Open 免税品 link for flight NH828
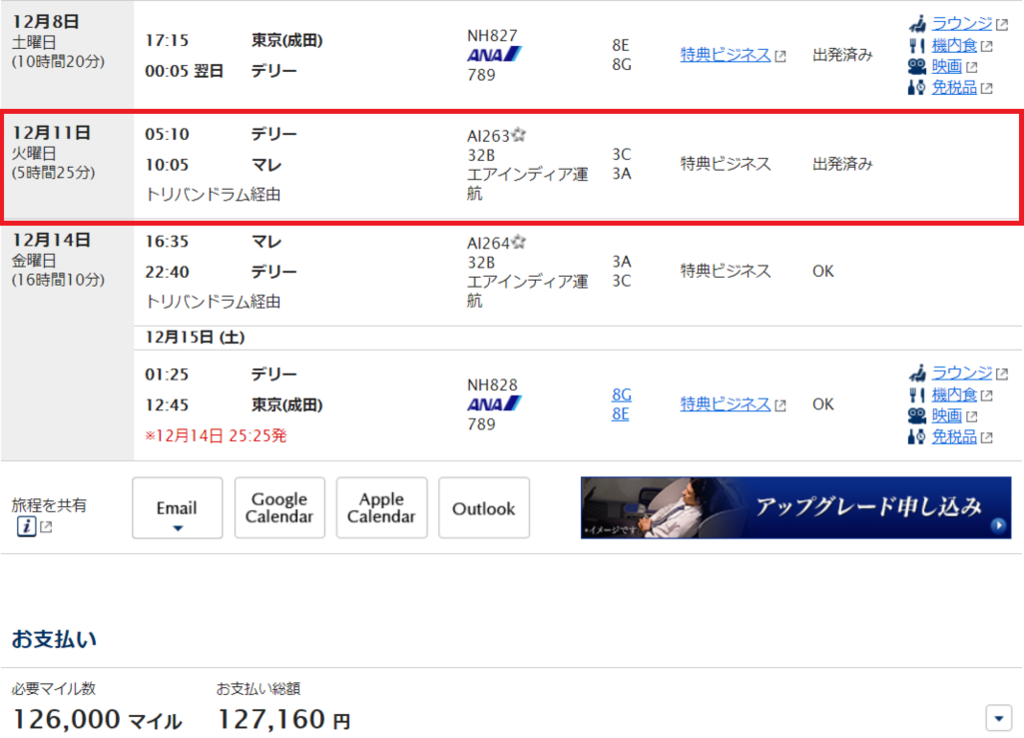Viewport: 1024px width, 738px height. [x=954, y=436]
